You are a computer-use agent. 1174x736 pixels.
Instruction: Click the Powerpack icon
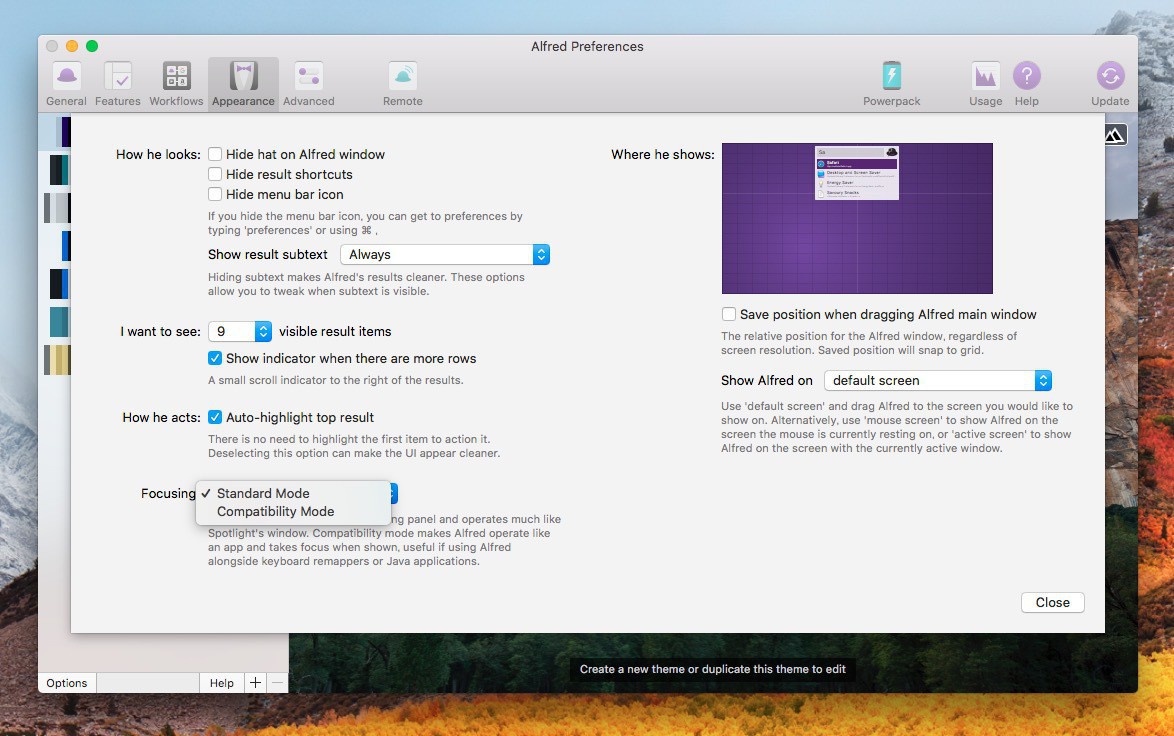click(891, 77)
